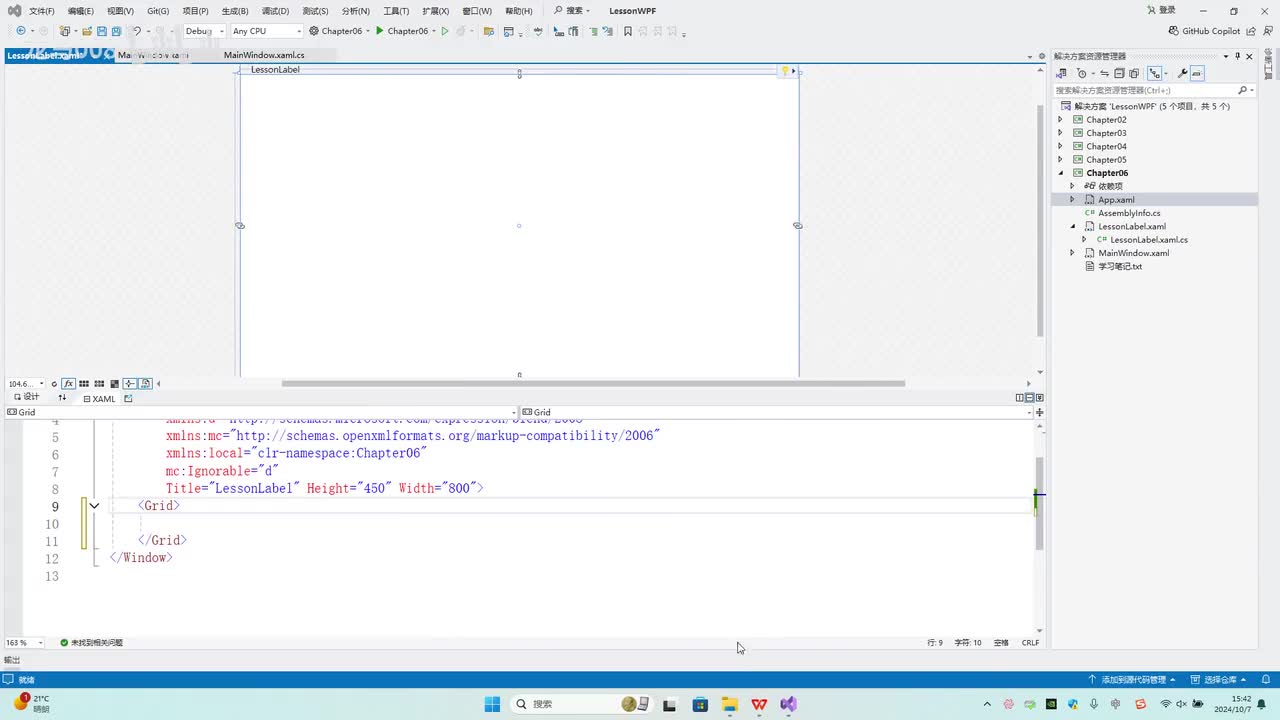The height and width of the screenshot is (720, 1280).
Task: Click the 添加到源代码管理 button
Action: point(1131,680)
